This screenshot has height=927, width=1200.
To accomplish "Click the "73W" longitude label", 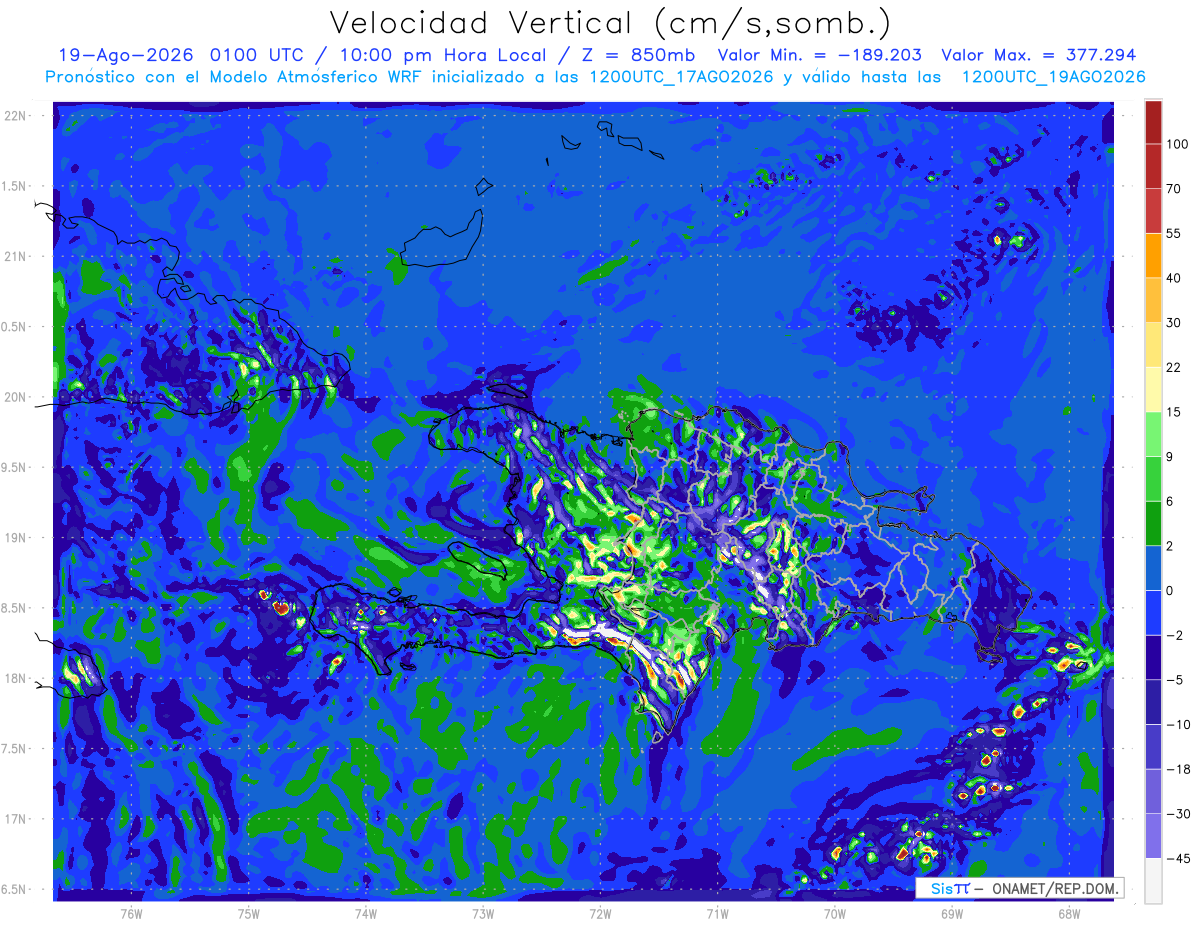I will click(483, 912).
